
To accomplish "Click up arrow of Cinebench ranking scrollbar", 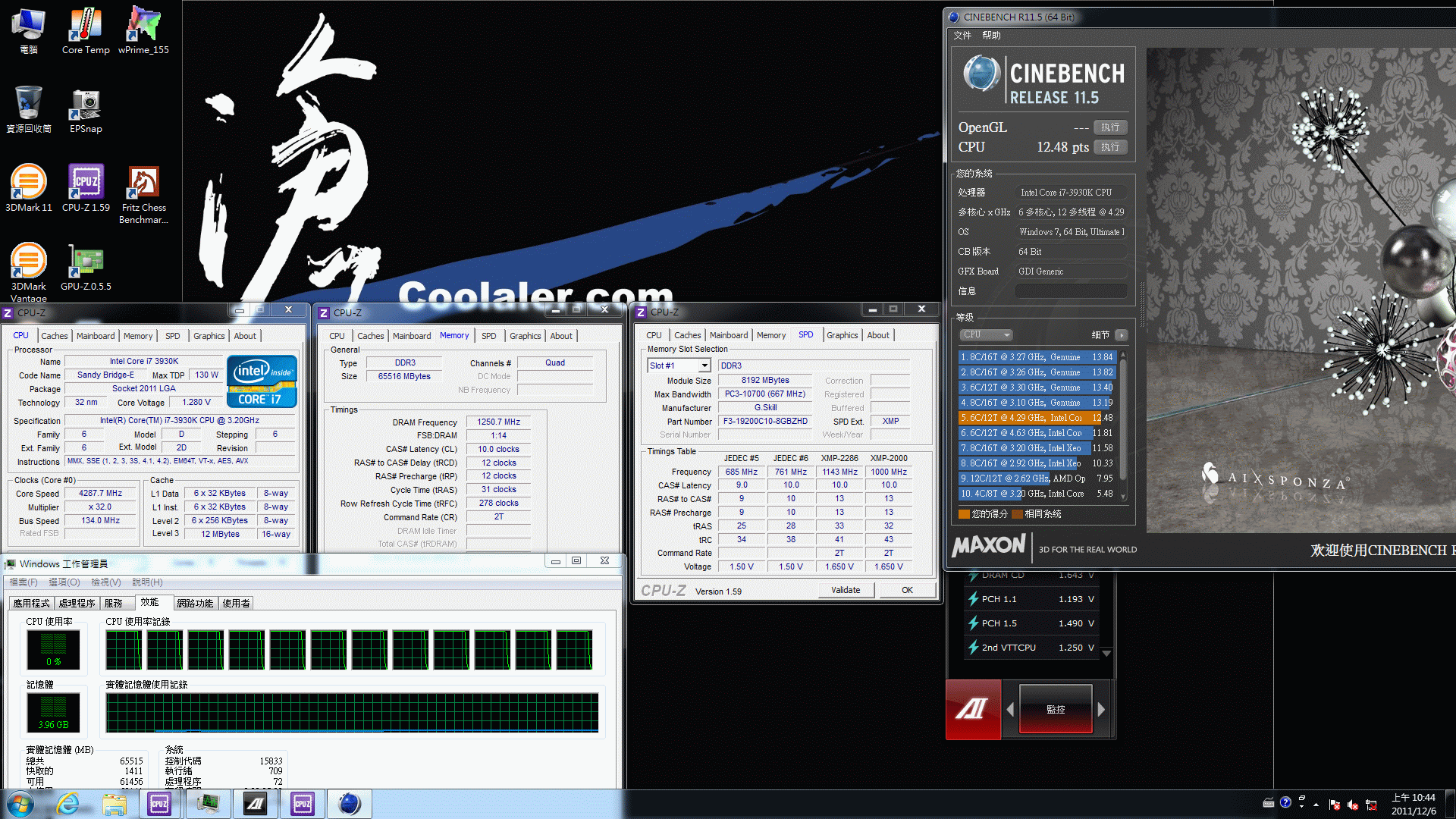I will point(1123,355).
